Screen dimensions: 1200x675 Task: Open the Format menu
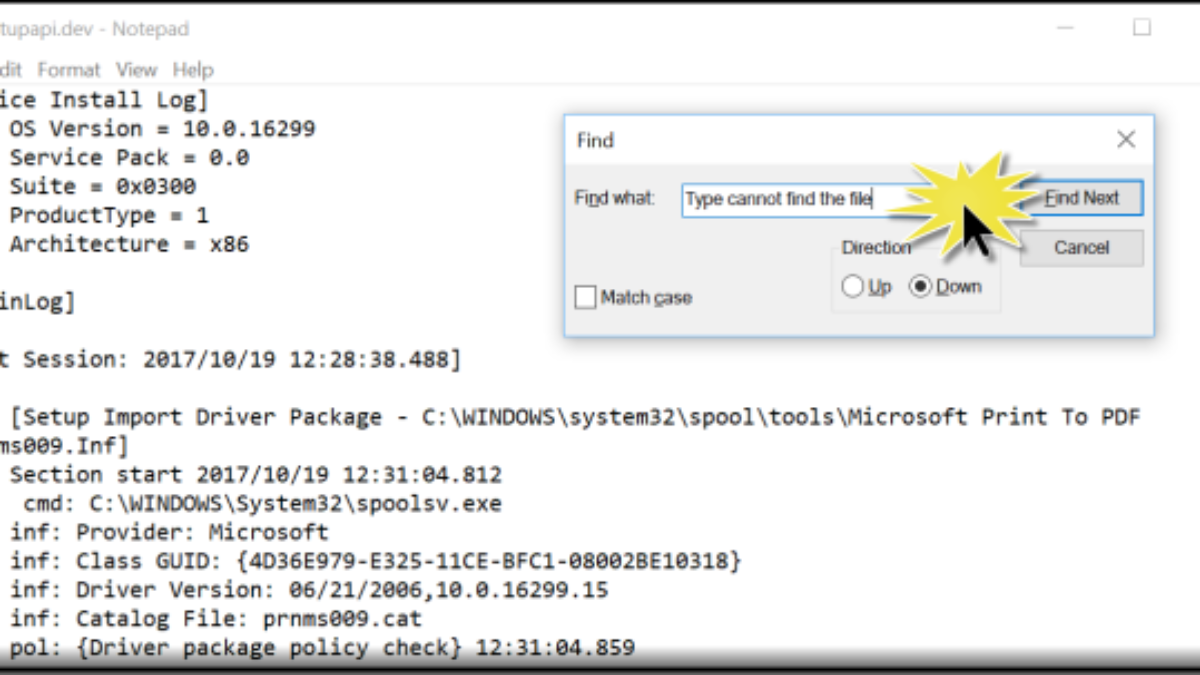tap(69, 70)
